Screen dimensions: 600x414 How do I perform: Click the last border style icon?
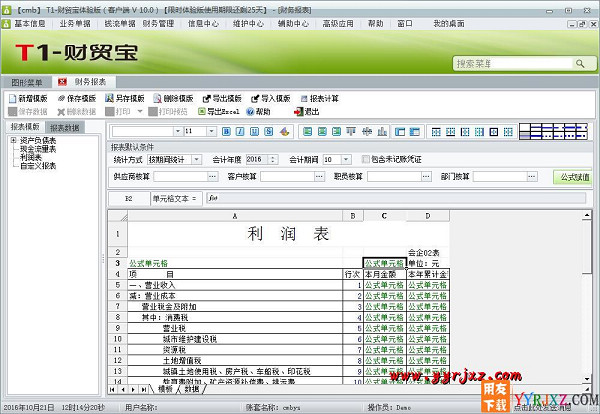tap(508, 132)
